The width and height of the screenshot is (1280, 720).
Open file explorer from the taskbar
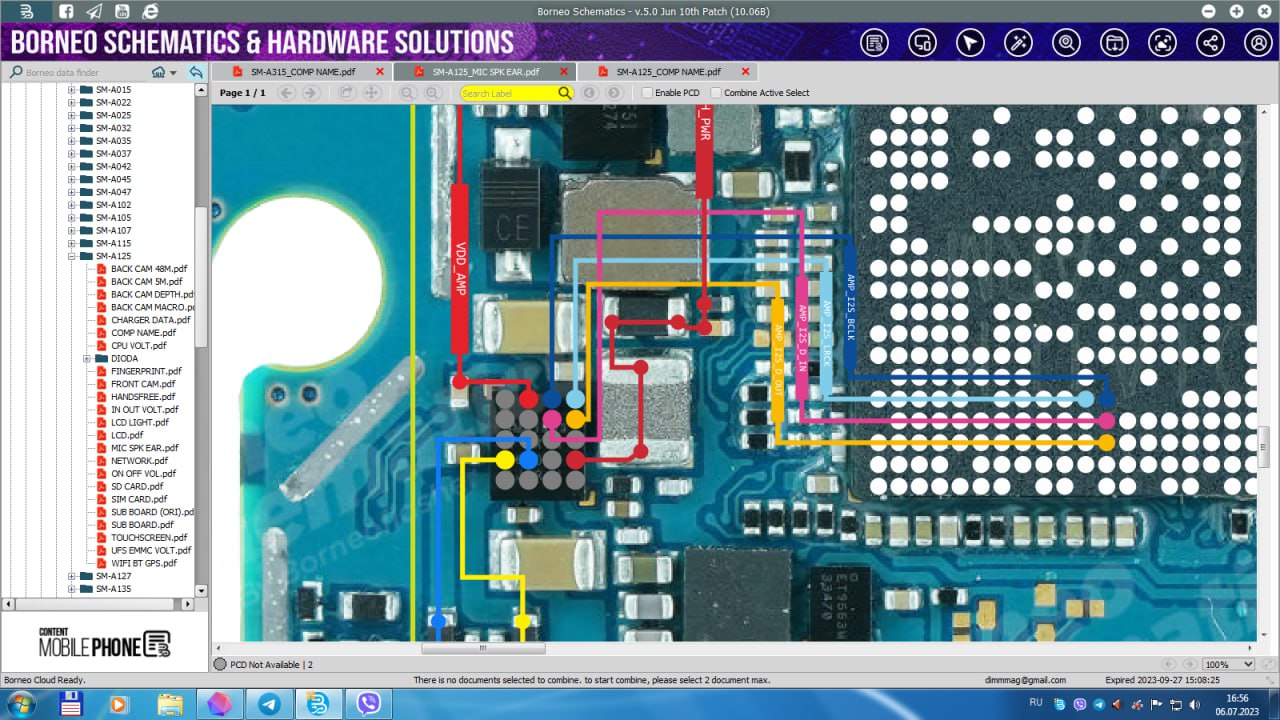170,704
